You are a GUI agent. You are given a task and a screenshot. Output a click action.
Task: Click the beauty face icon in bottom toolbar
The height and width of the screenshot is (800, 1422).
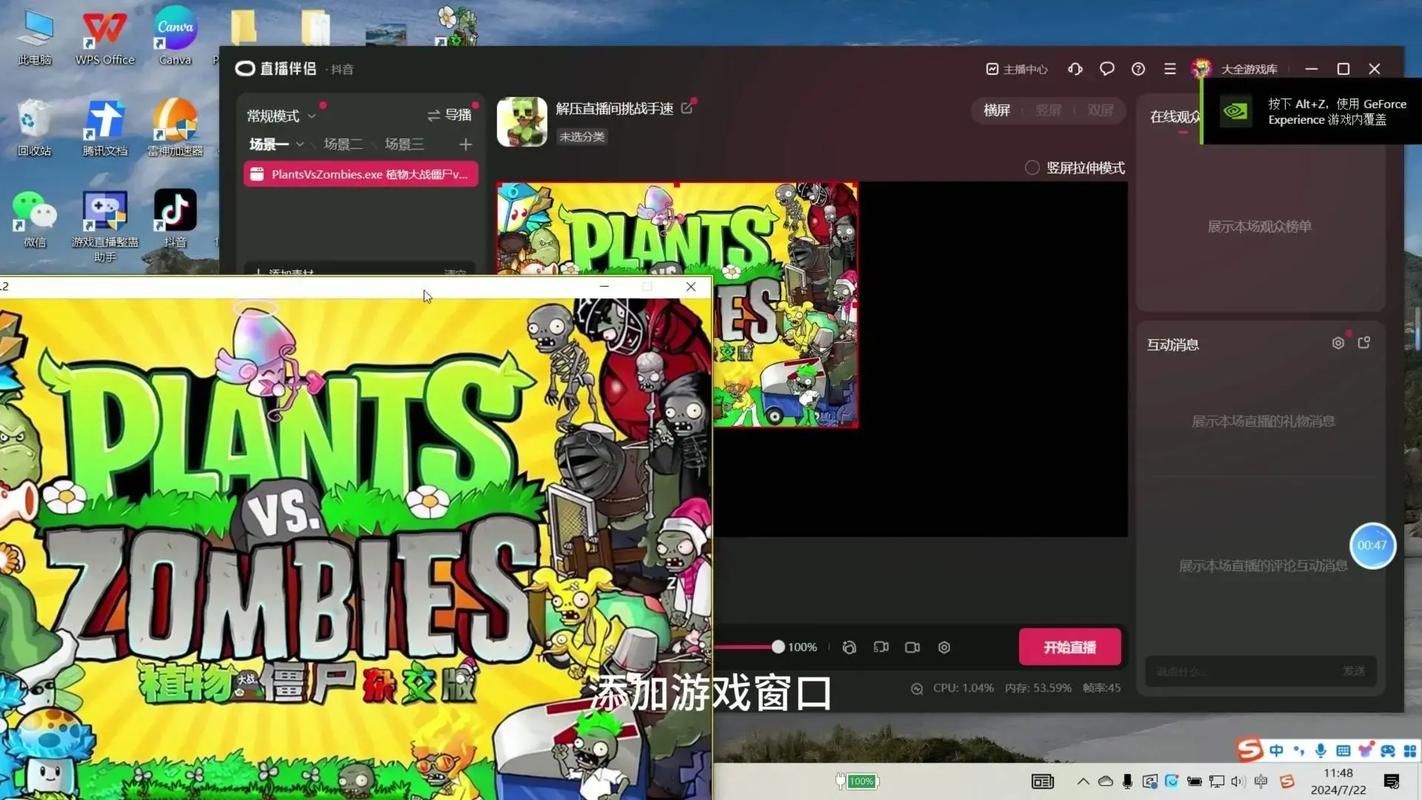[849, 647]
